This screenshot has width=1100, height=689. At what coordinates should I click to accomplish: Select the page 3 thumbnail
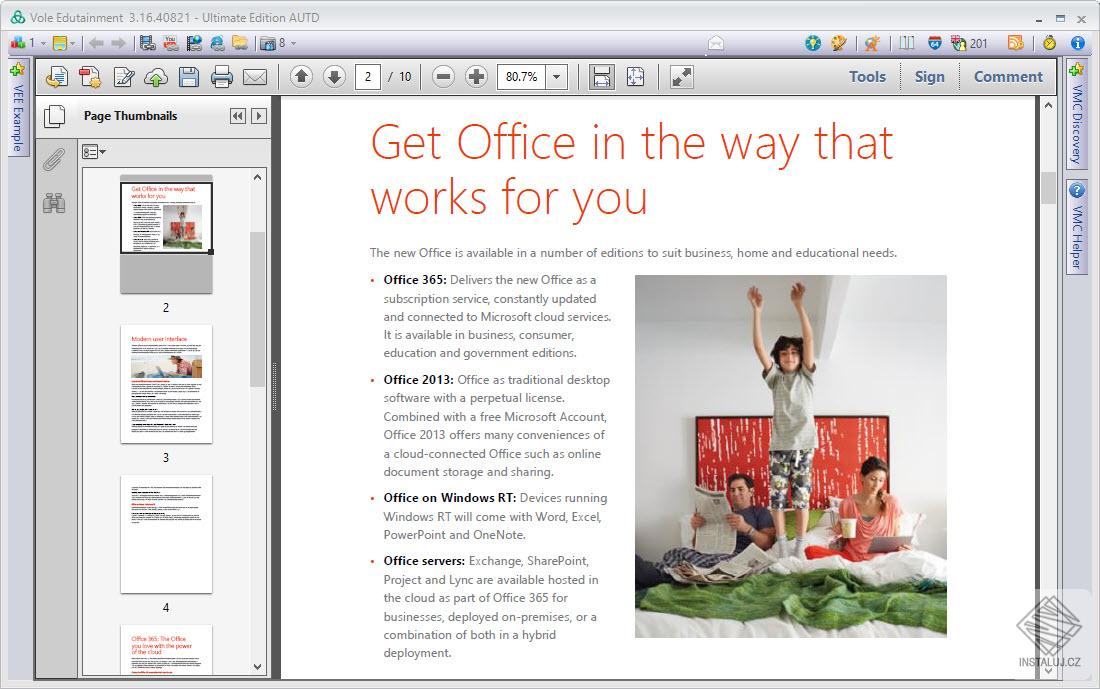[166, 384]
